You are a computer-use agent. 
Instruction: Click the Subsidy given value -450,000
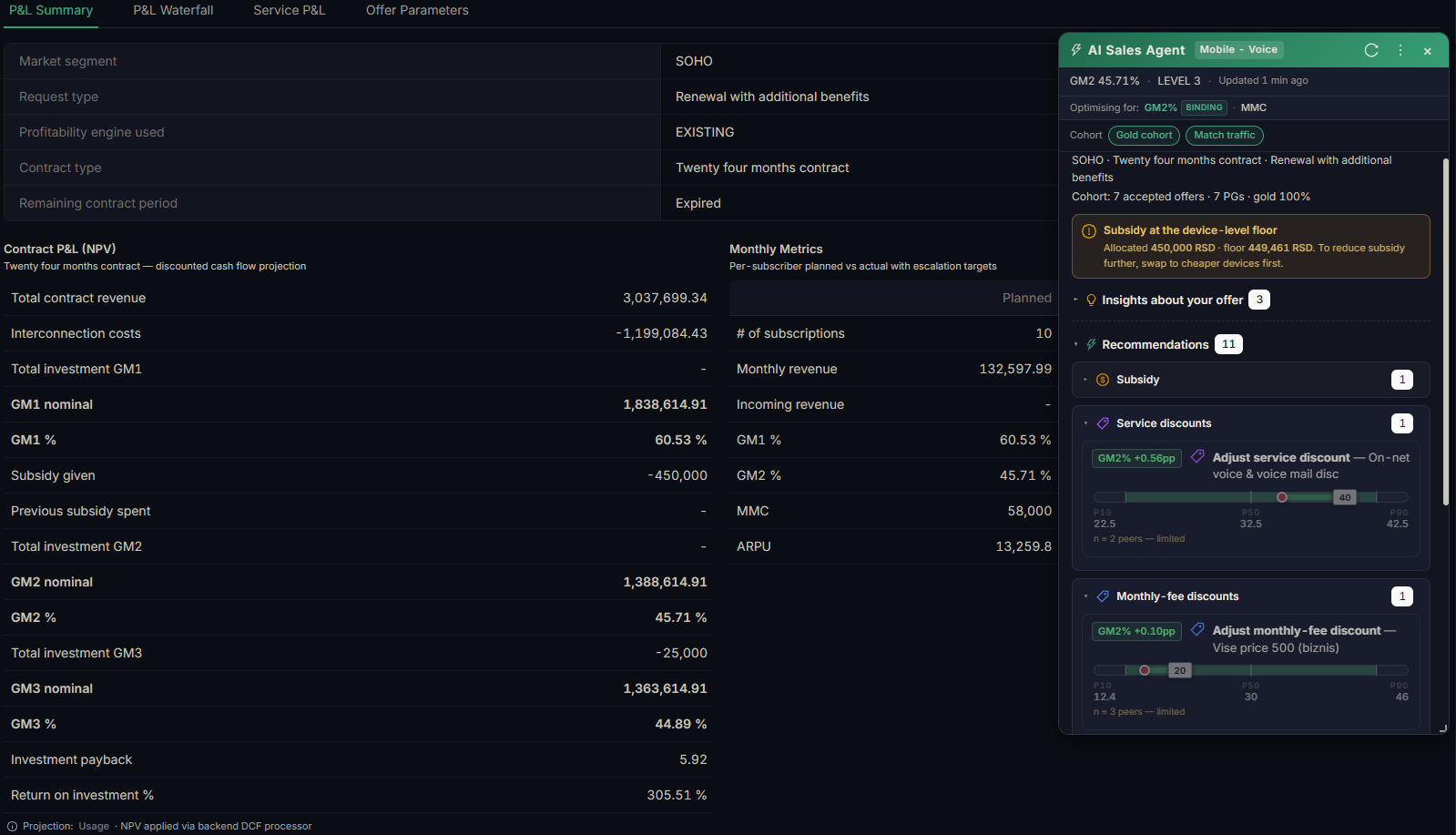[x=677, y=475]
